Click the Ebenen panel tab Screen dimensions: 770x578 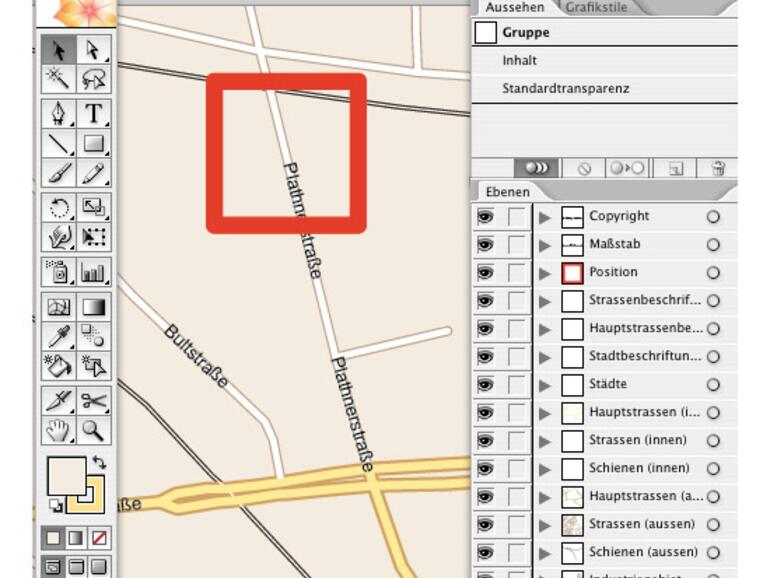[508, 192]
